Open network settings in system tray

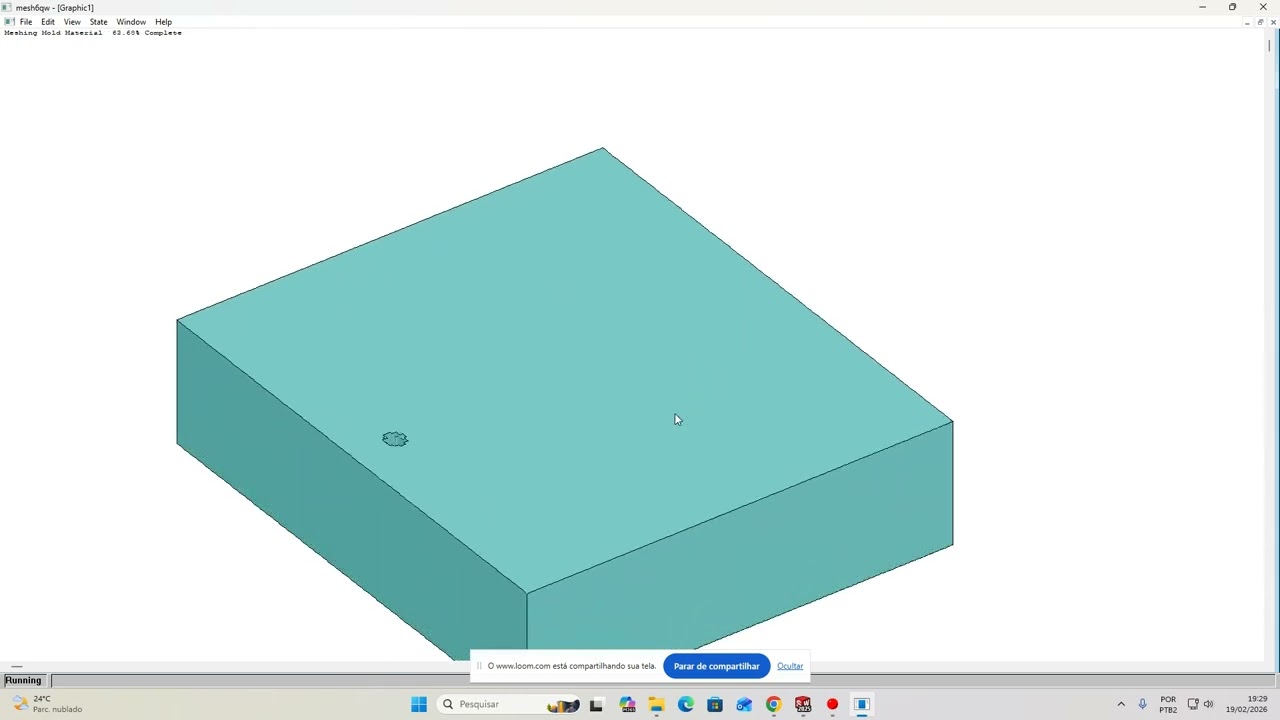tap(1193, 704)
